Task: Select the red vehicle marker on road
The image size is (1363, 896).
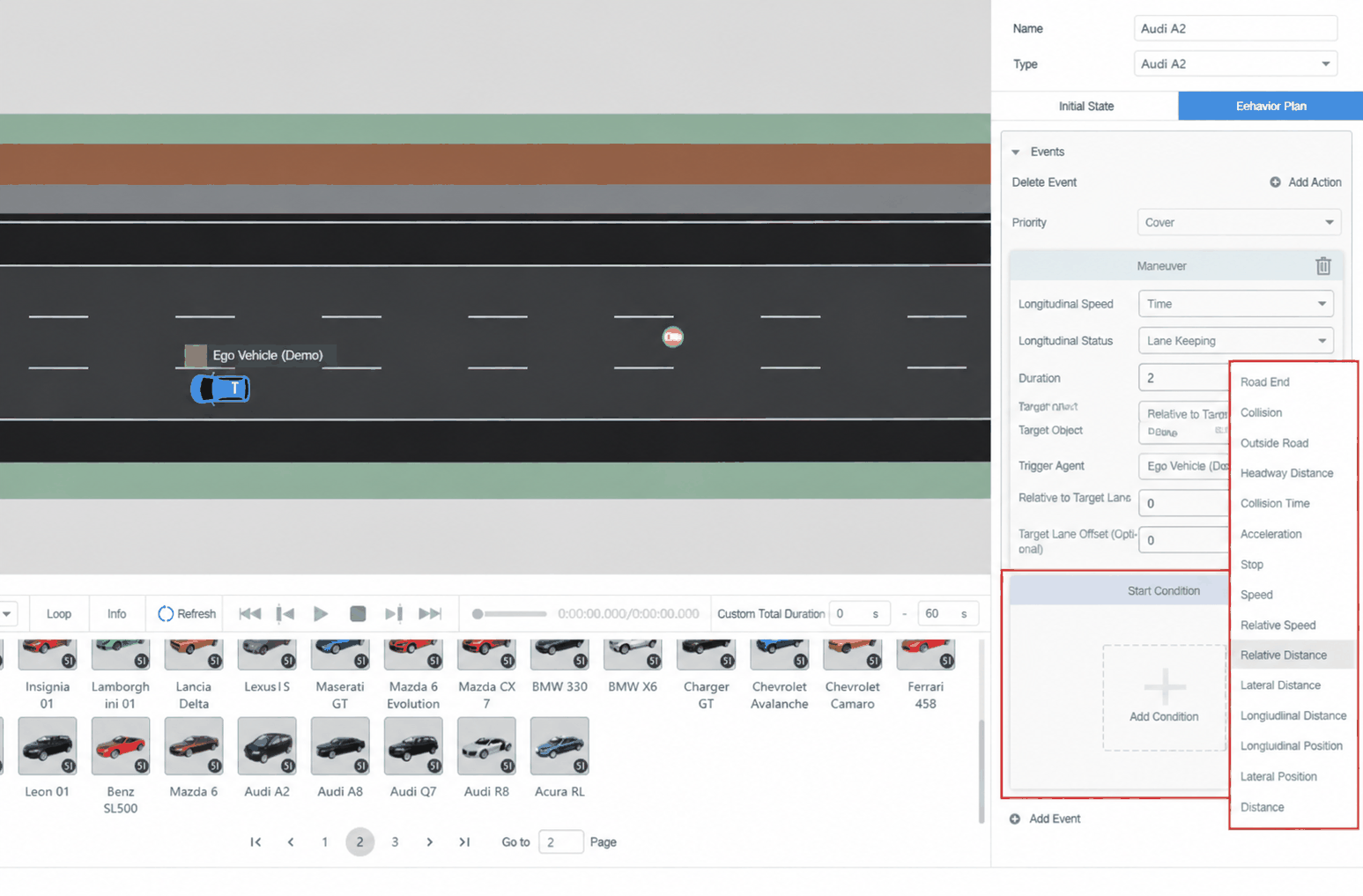Action: point(673,337)
